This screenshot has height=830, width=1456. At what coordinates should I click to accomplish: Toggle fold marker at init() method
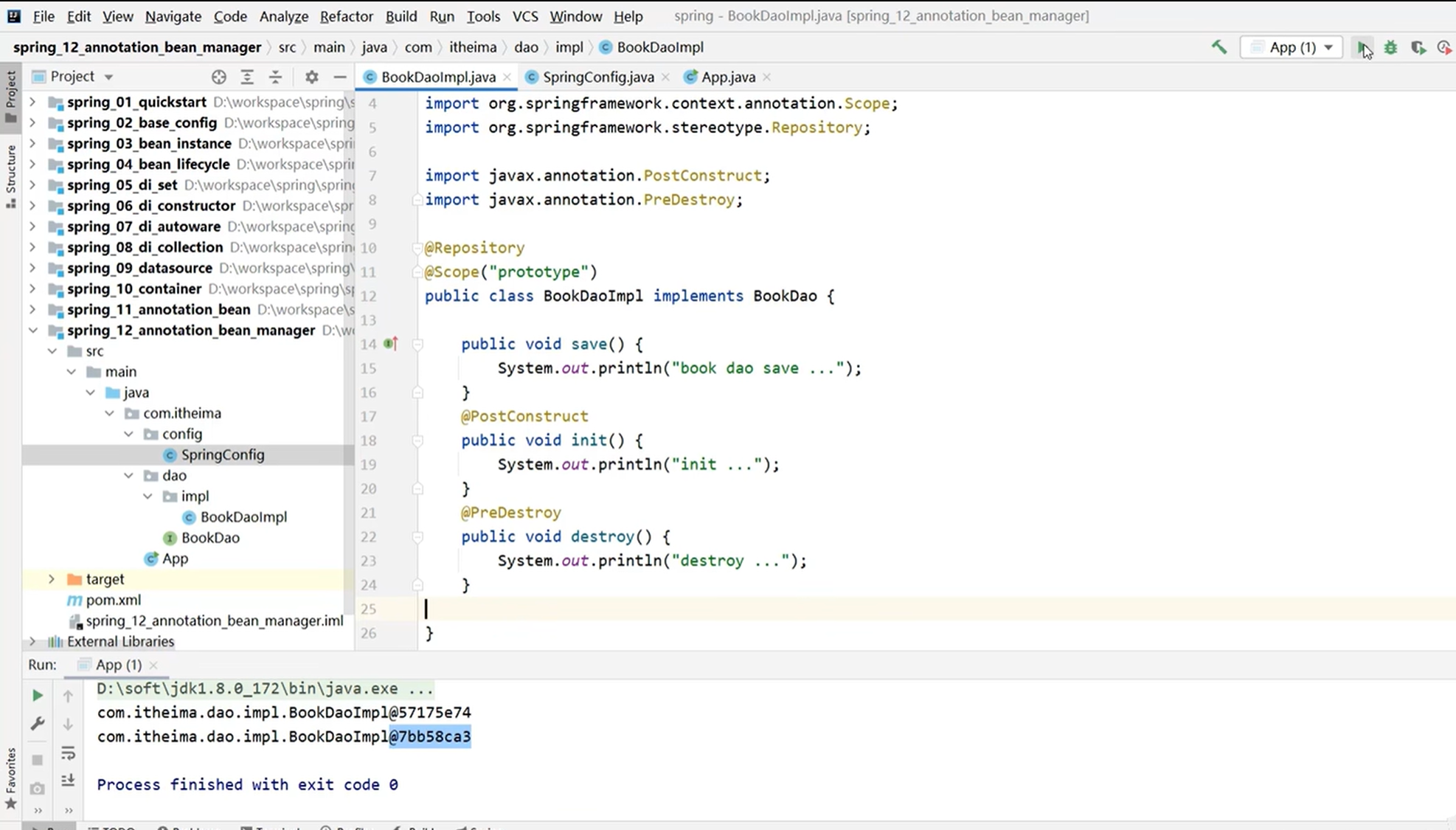pyautogui.click(x=417, y=440)
